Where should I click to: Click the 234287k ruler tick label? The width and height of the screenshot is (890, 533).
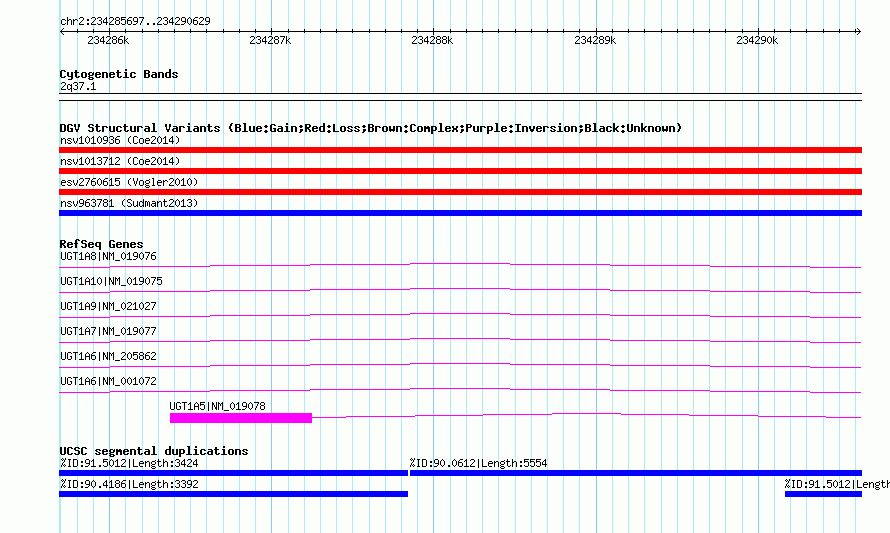click(x=270, y=40)
